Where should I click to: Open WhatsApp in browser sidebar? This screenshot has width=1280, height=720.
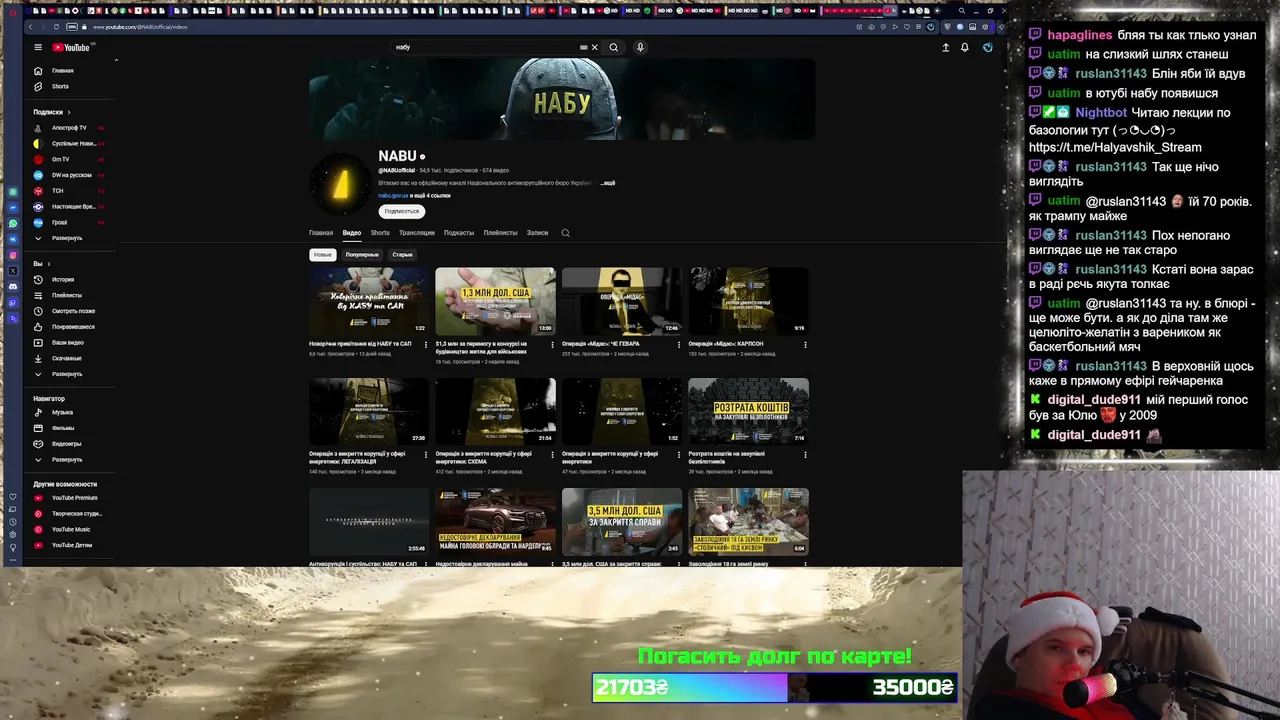tap(13, 223)
